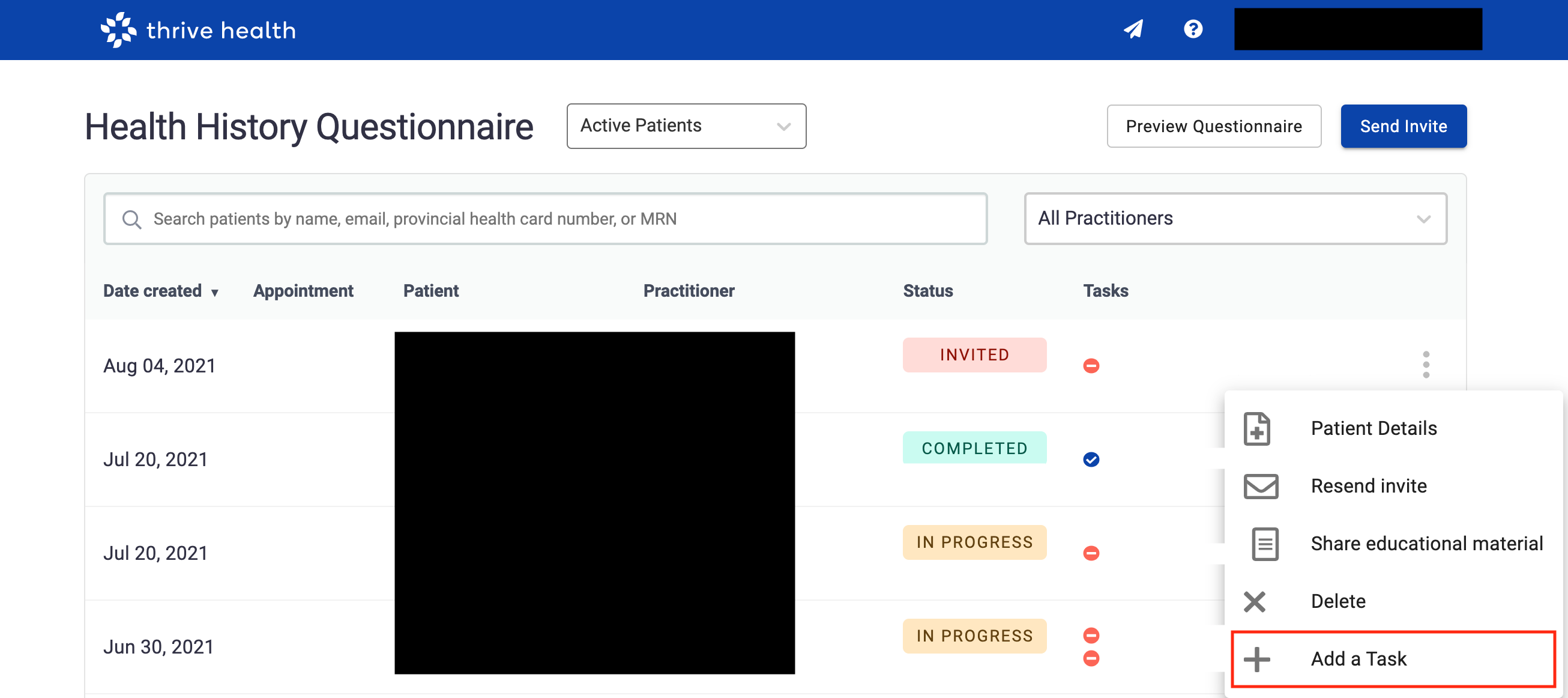Open the paper plane send icon
This screenshot has height=698, width=1568.
[1133, 29]
